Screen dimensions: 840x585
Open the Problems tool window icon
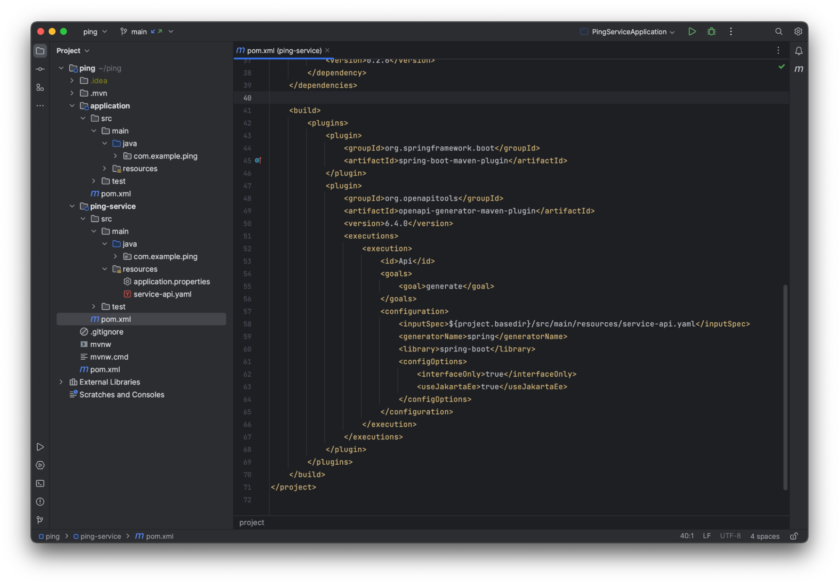(x=40, y=502)
